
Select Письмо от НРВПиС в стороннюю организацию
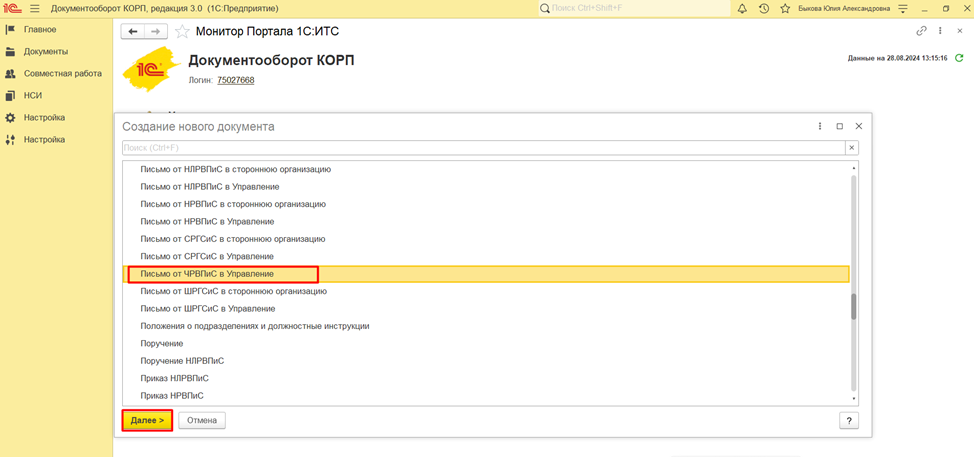tap(486, 204)
